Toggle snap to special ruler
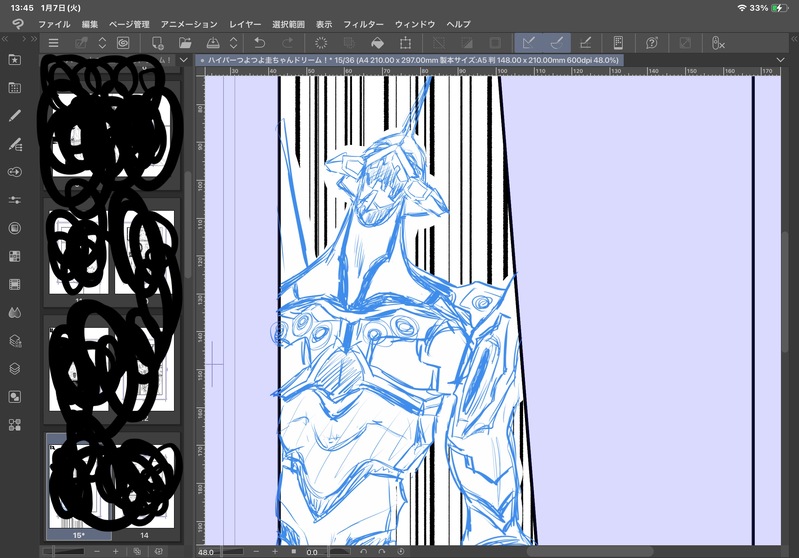Image resolution: width=799 pixels, height=558 pixels. coord(556,43)
